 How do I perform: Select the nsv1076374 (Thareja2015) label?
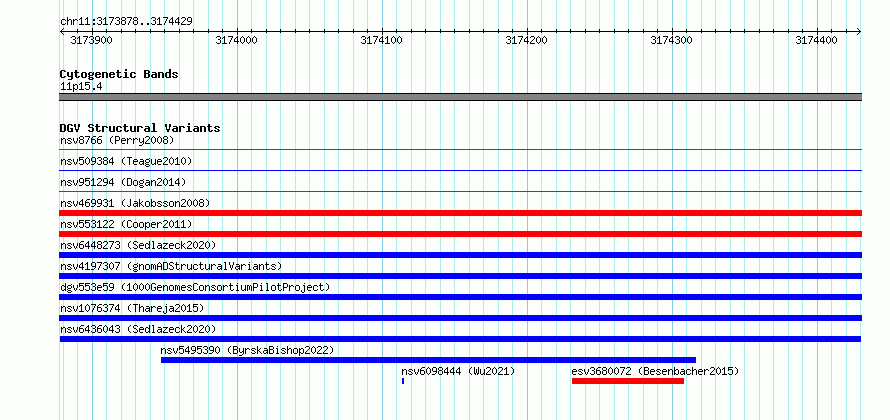[132, 308]
